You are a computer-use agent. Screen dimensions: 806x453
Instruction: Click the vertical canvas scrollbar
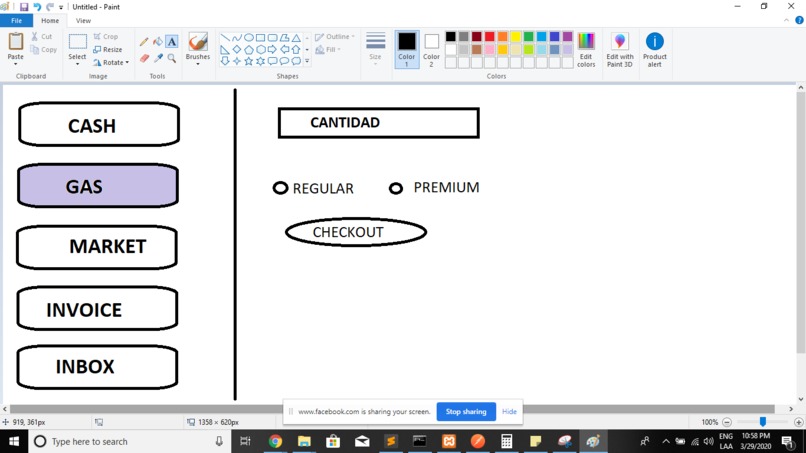coord(800,224)
